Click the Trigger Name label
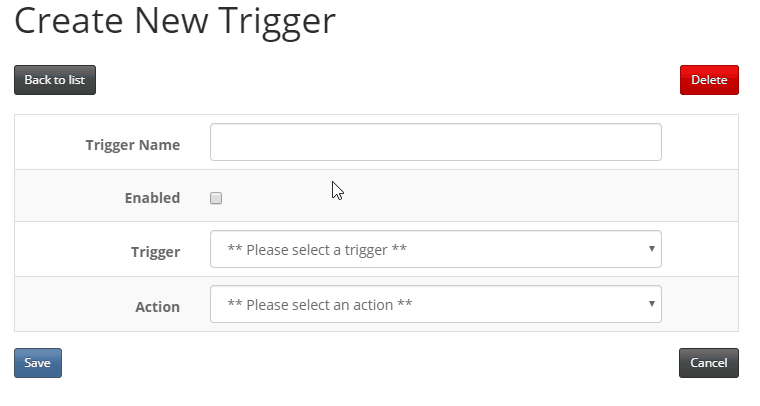 [x=133, y=145]
